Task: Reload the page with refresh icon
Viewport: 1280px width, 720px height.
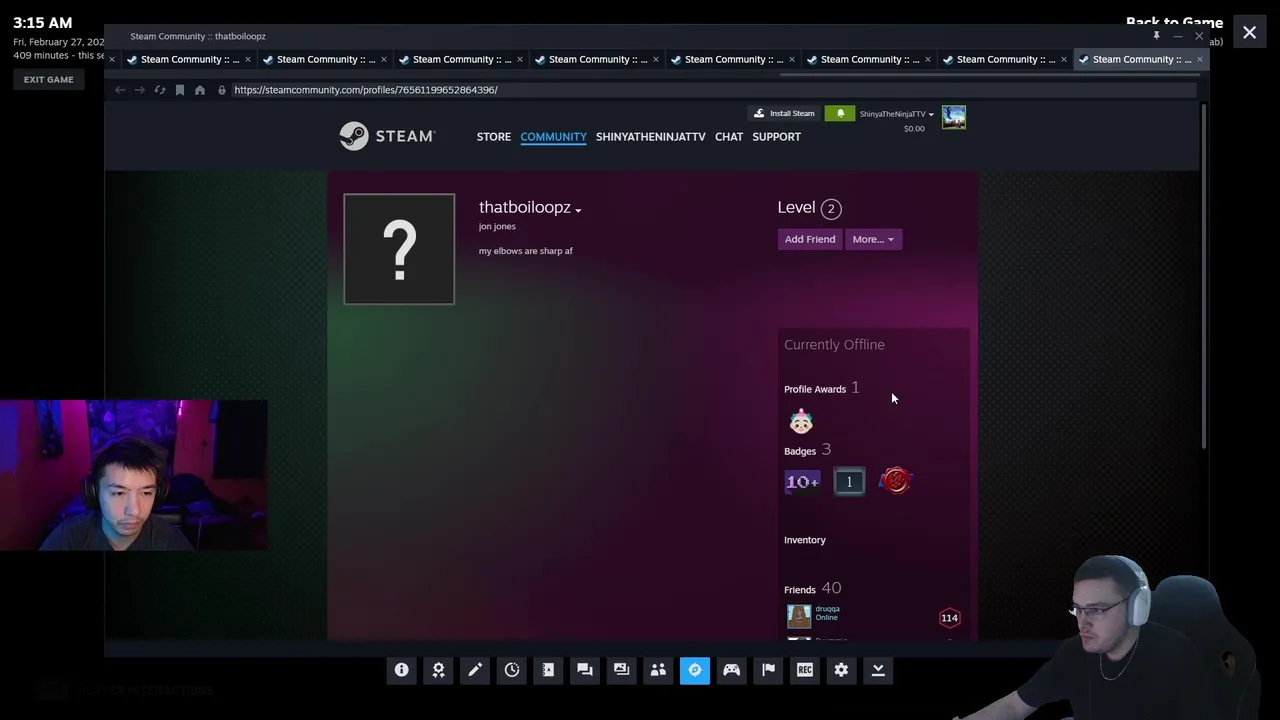Action: (x=159, y=90)
